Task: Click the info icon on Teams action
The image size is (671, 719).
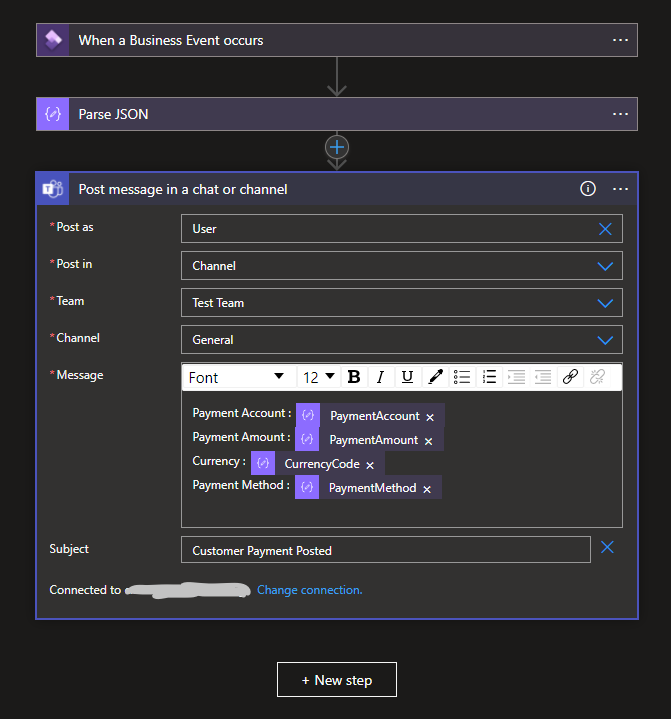Action: [588, 188]
